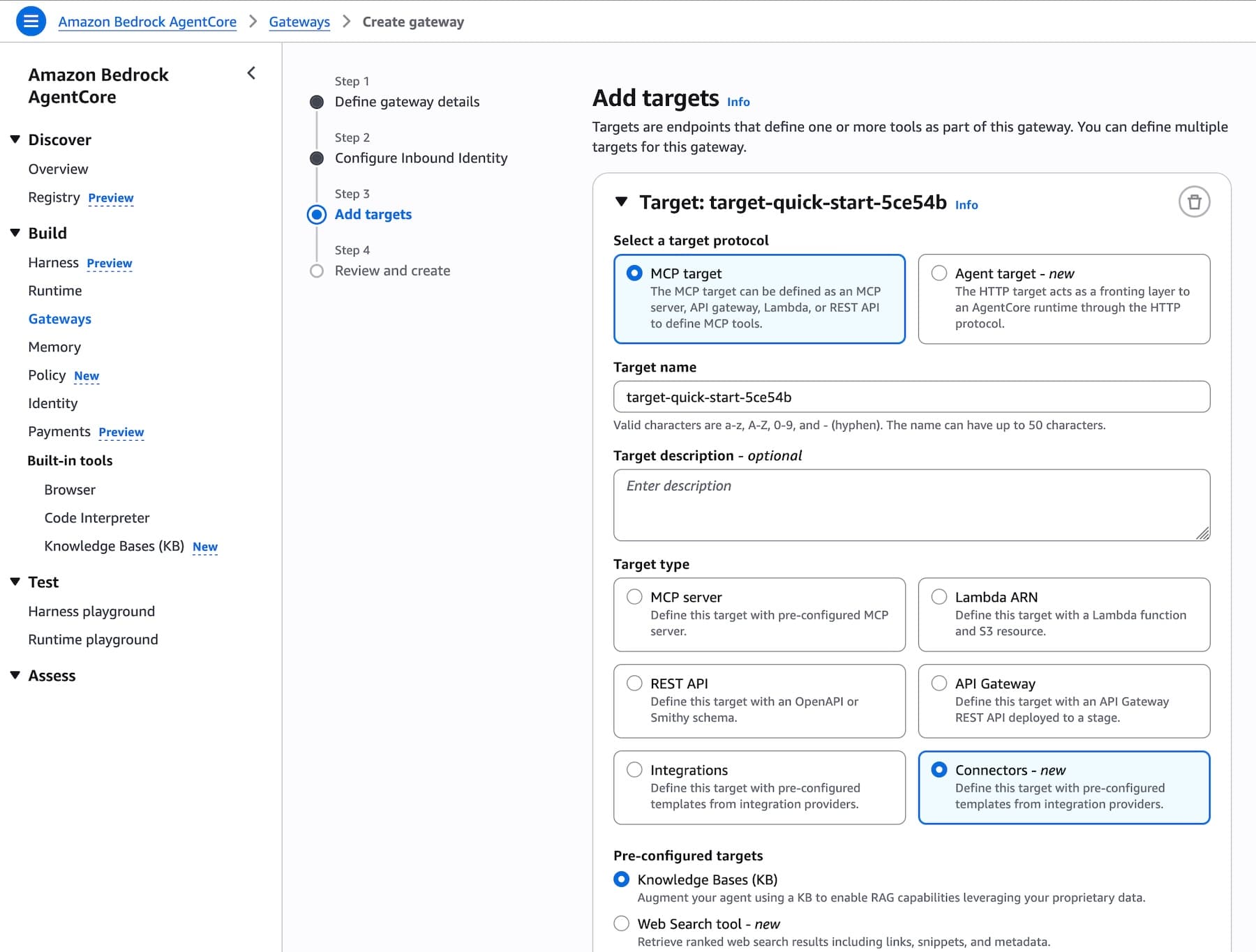The height and width of the screenshot is (952, 1256).
Task: Open Identity in sidebar
Action: pyautogui.click(x=53, y=403)
